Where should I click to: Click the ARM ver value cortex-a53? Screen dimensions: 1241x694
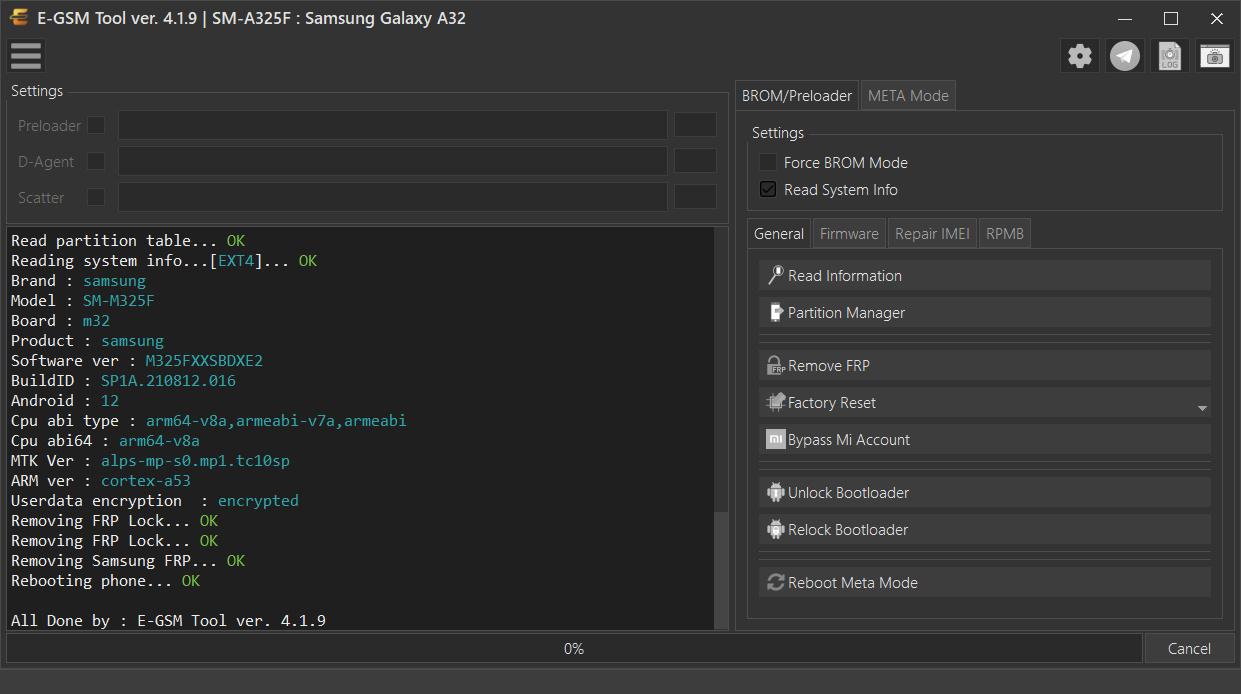click(145, 480)
